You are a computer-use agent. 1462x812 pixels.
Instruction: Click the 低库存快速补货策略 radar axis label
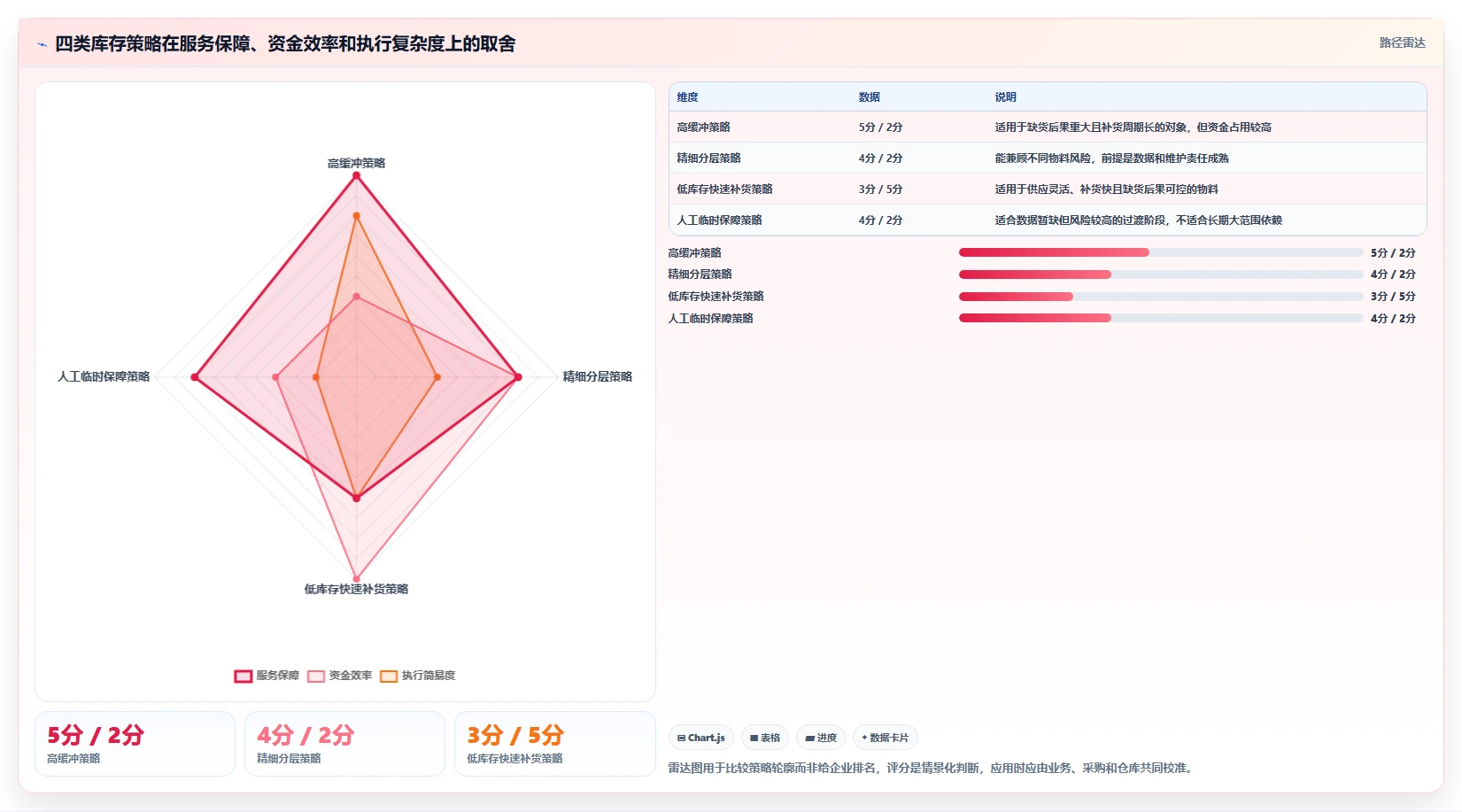tap(356, 590)
